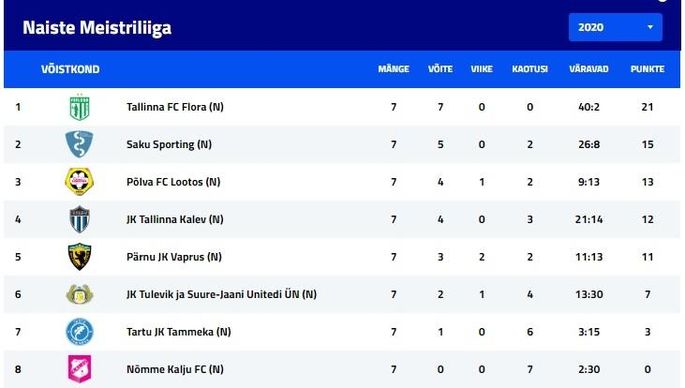
Task: Click the Põlva FC Lootos club badge
Action: [79, 182]
